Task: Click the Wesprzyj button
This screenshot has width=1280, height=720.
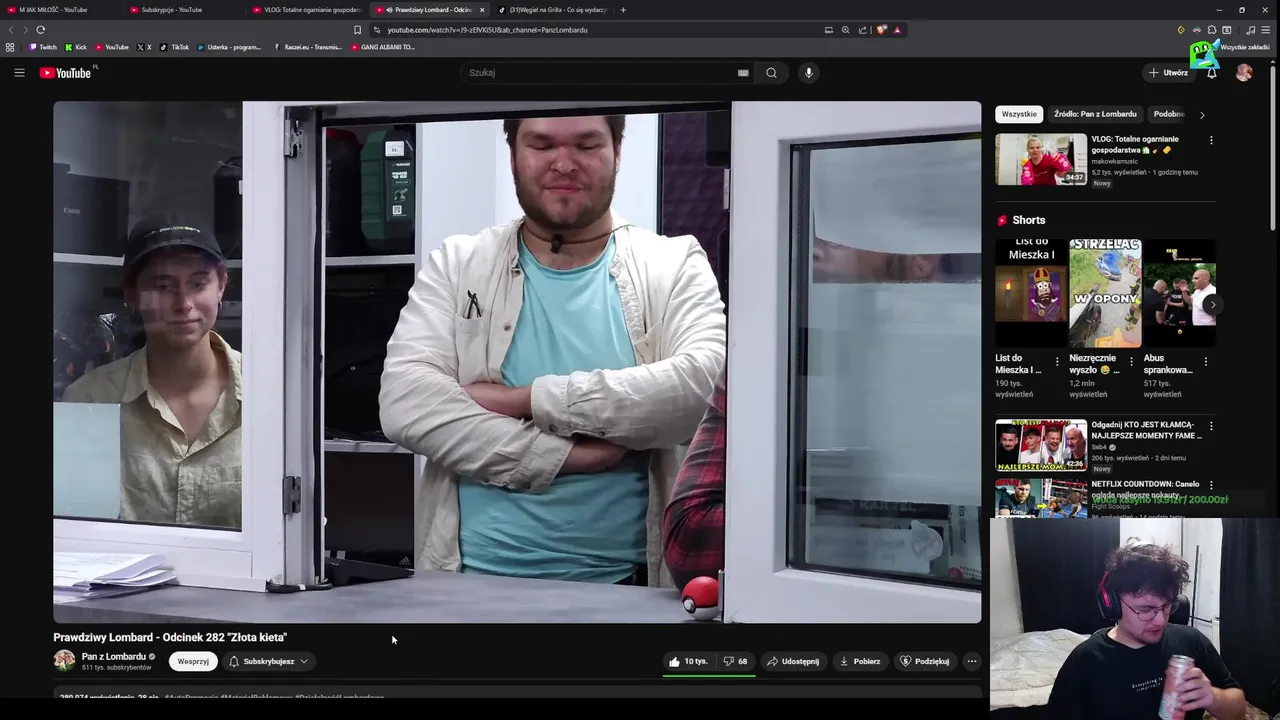Action: pos(193,661)
